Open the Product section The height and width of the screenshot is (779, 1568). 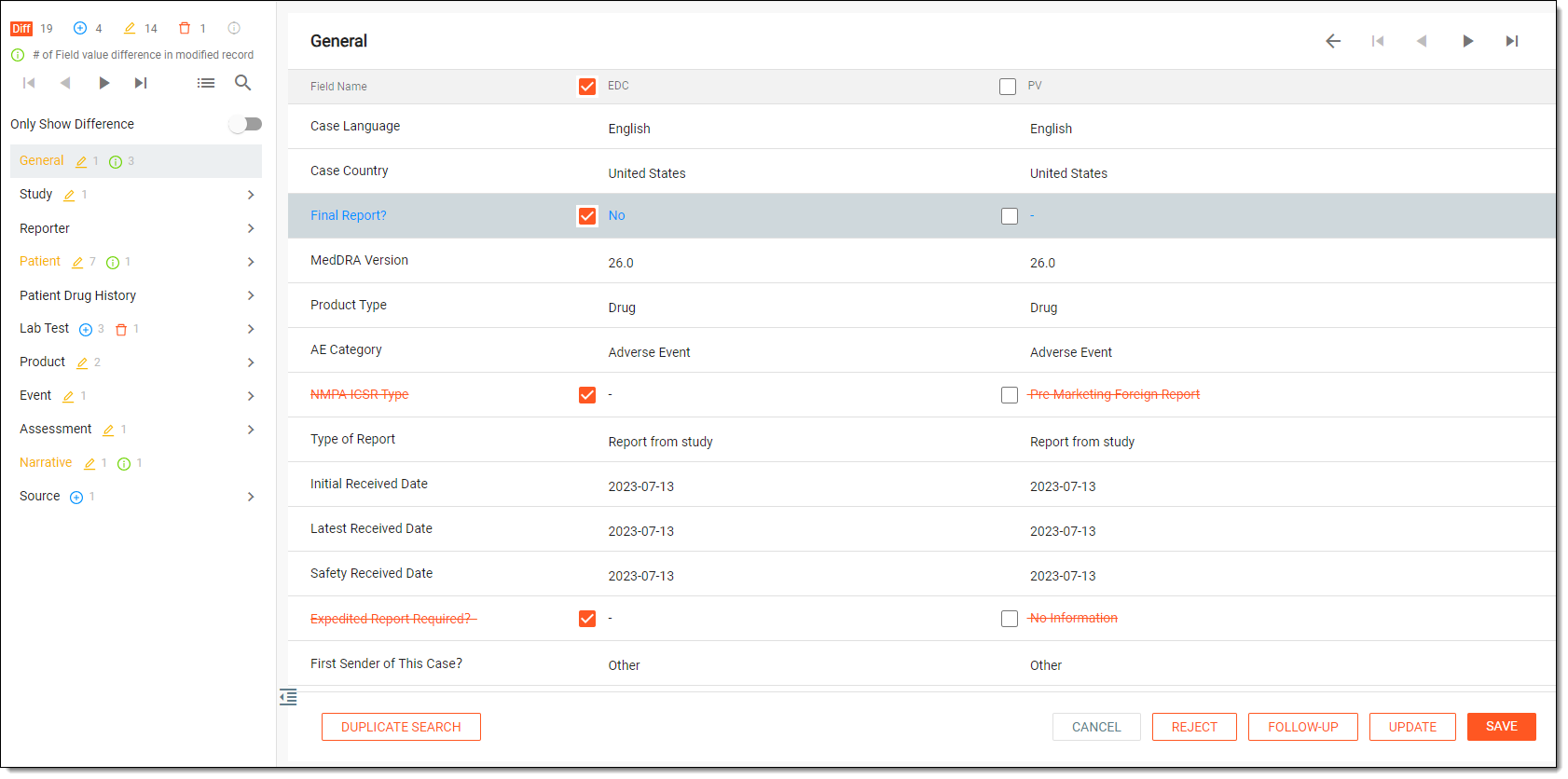pos(136,362)
